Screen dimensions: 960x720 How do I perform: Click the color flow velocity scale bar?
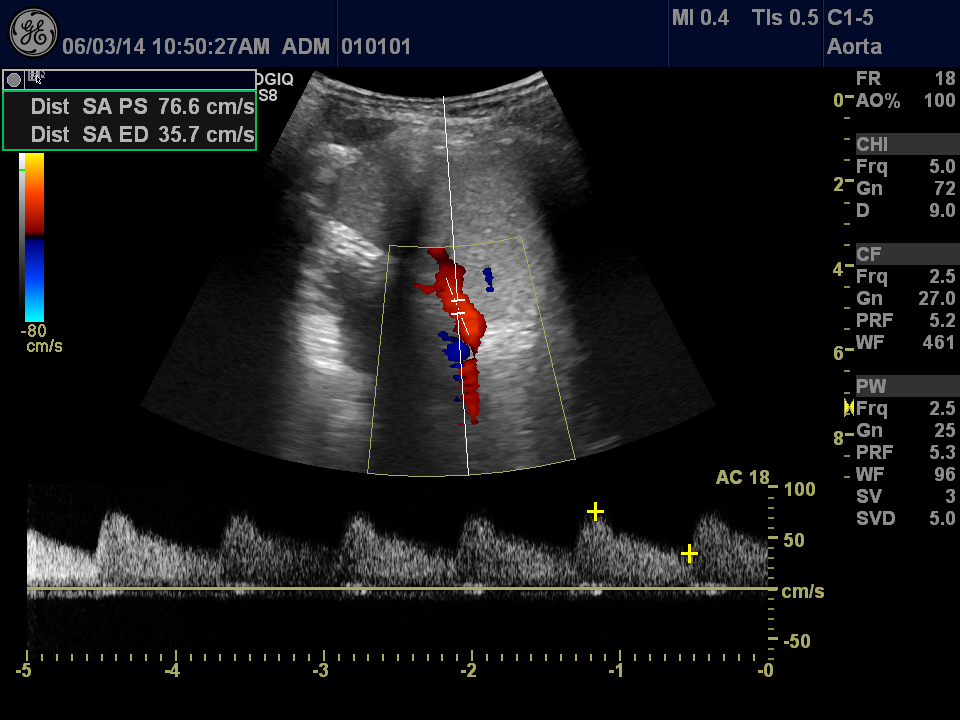pyautogui.click(x=34, y=237)
